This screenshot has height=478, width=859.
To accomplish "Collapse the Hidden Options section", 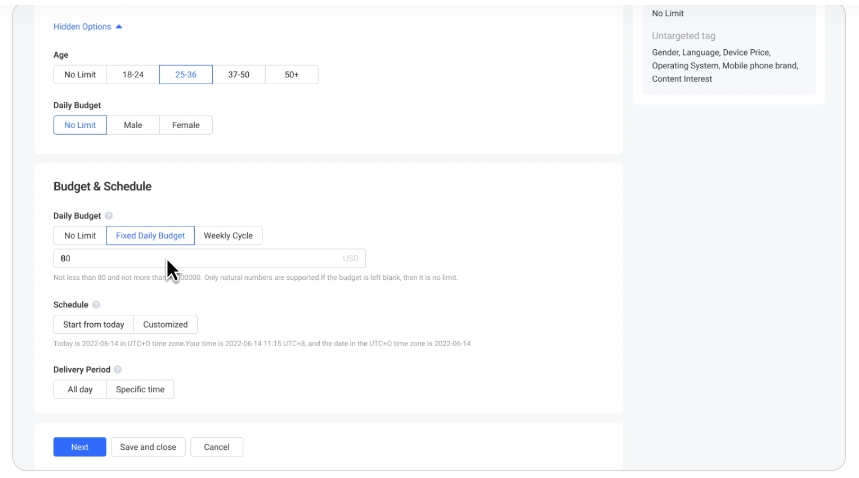I will pyautogui.click(x=87, y=27).
